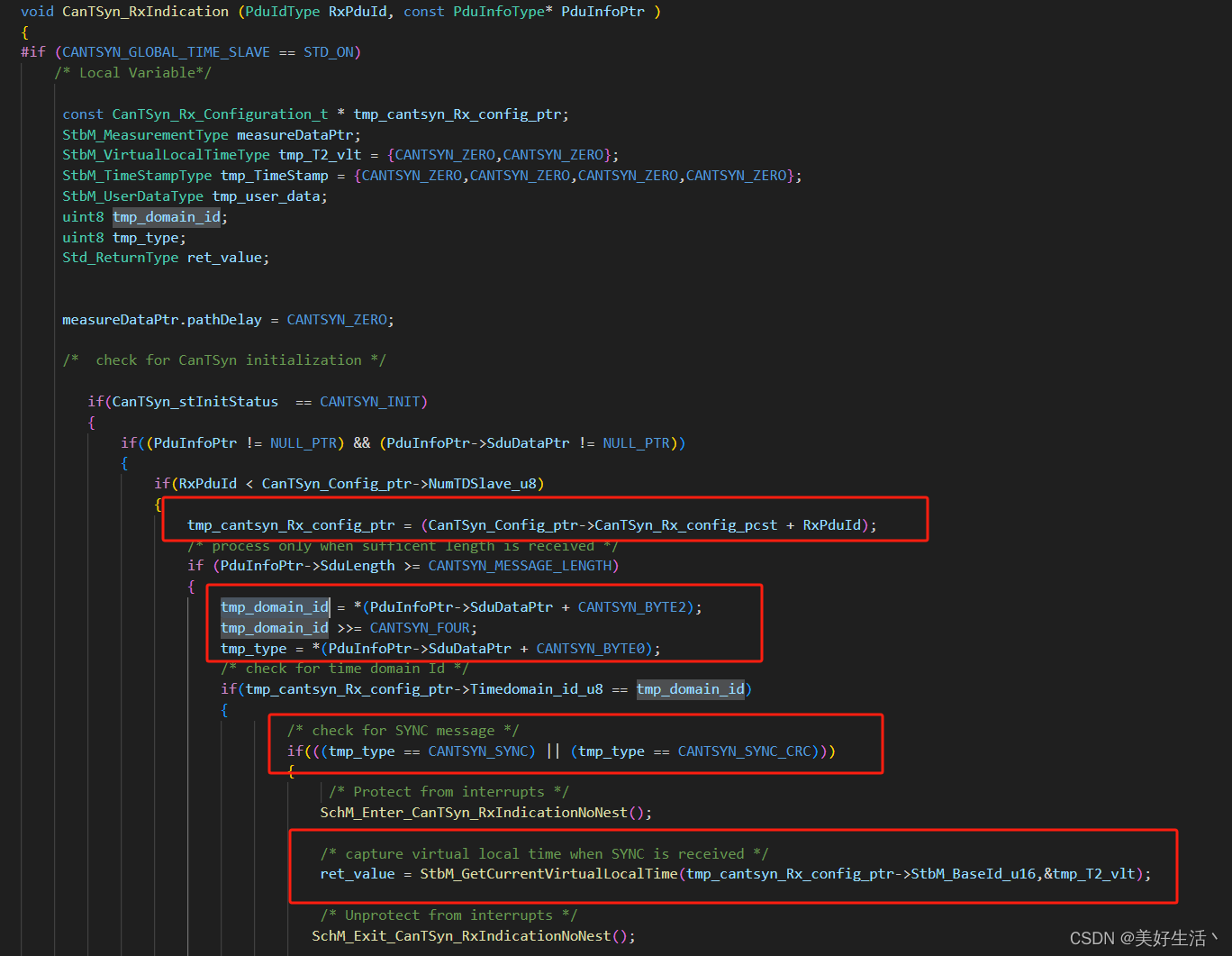Click the void keyword on first line
This screenshot has width=1232, height=956.
point(37,11)
